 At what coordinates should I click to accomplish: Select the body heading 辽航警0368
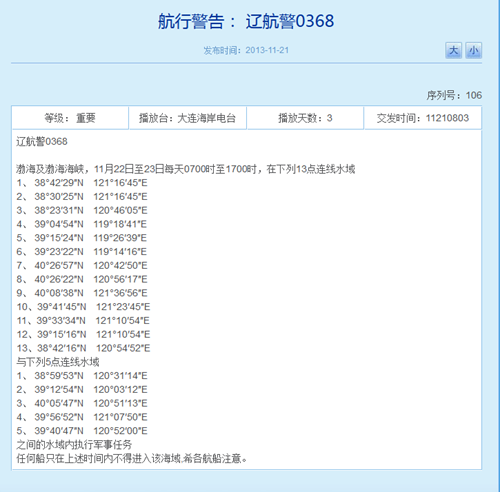coord(42,142)
